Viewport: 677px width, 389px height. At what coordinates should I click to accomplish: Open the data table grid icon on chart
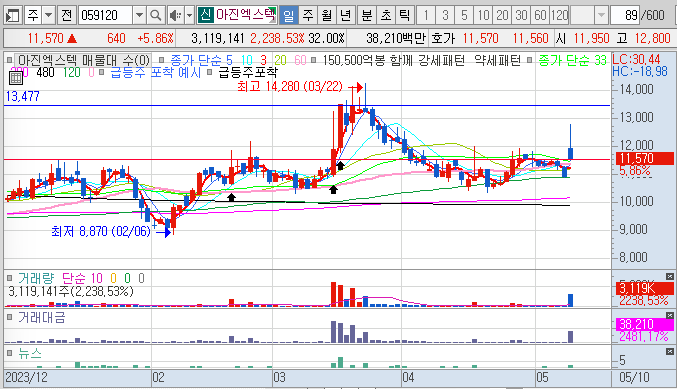click(x=16, y=78)
